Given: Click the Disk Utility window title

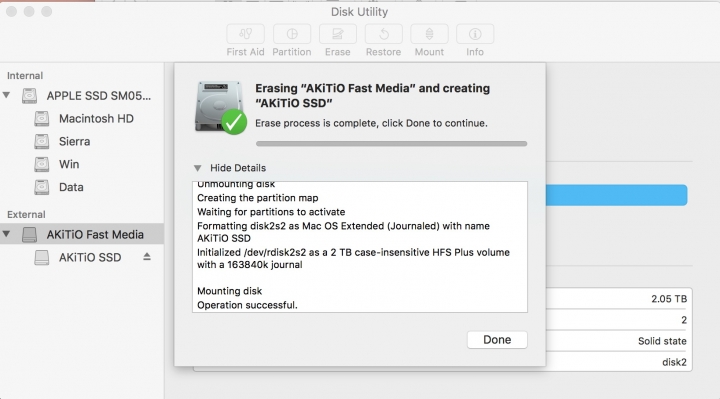Looking at the screenshot, I should click(360, 12).
